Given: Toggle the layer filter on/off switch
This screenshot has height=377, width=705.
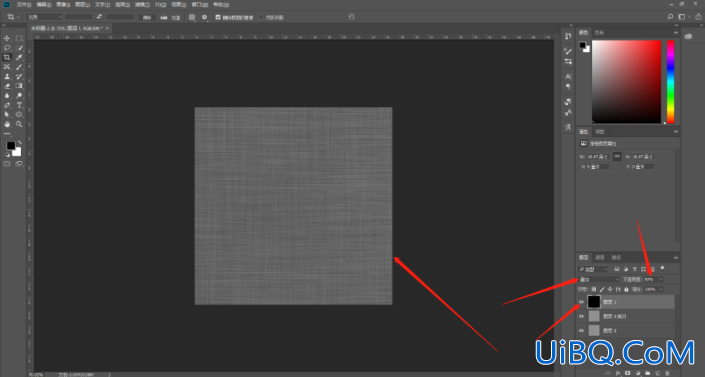Looking at the screenshot, I should (x=662, y=269).
